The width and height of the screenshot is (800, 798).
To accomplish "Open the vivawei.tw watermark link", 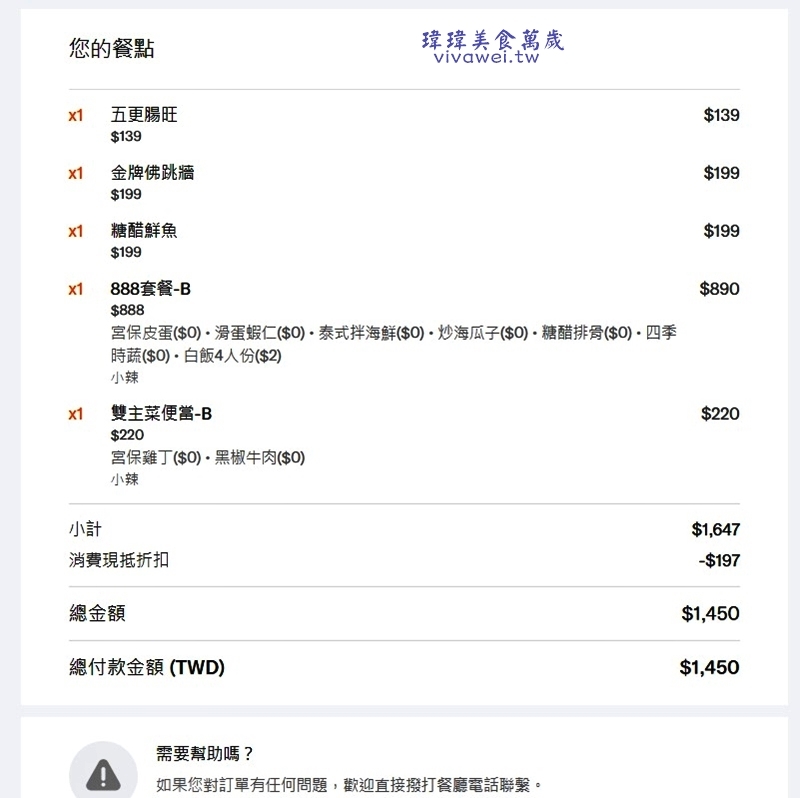I will tap(487, 58).
